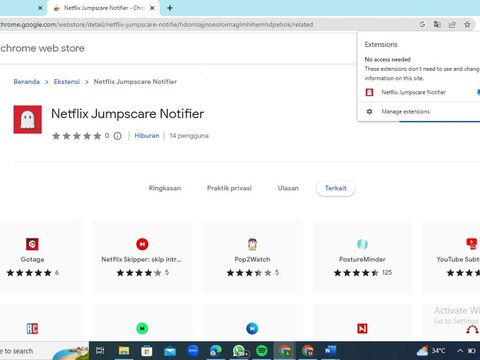480x360 pixels.
Task: Click the Google icon in address bar
Action: [422, 24]
